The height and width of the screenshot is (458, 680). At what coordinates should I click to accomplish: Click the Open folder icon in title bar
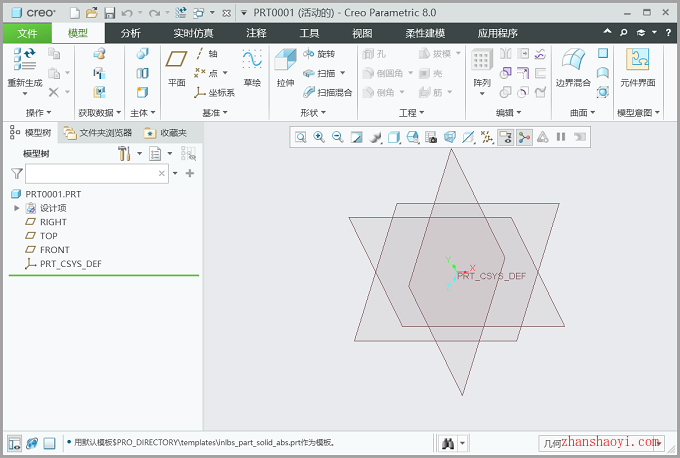tap(92, 13)
